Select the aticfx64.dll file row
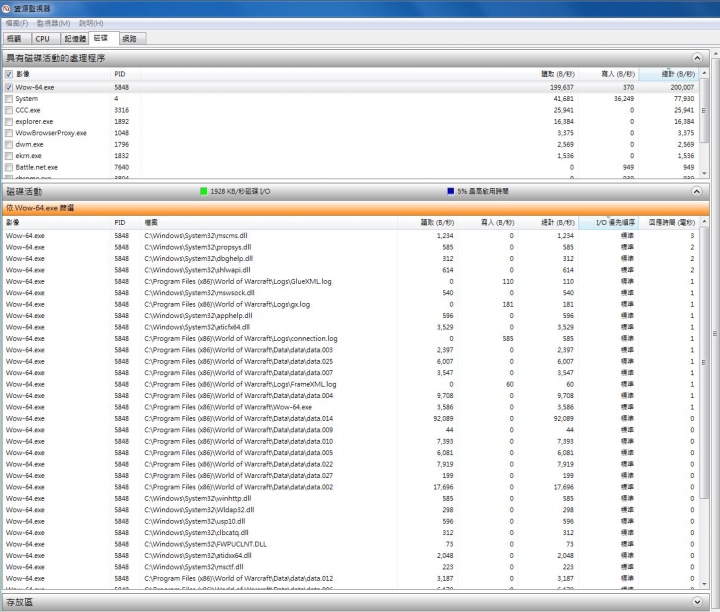The image size is (720, 612). (x=351, y=327)
